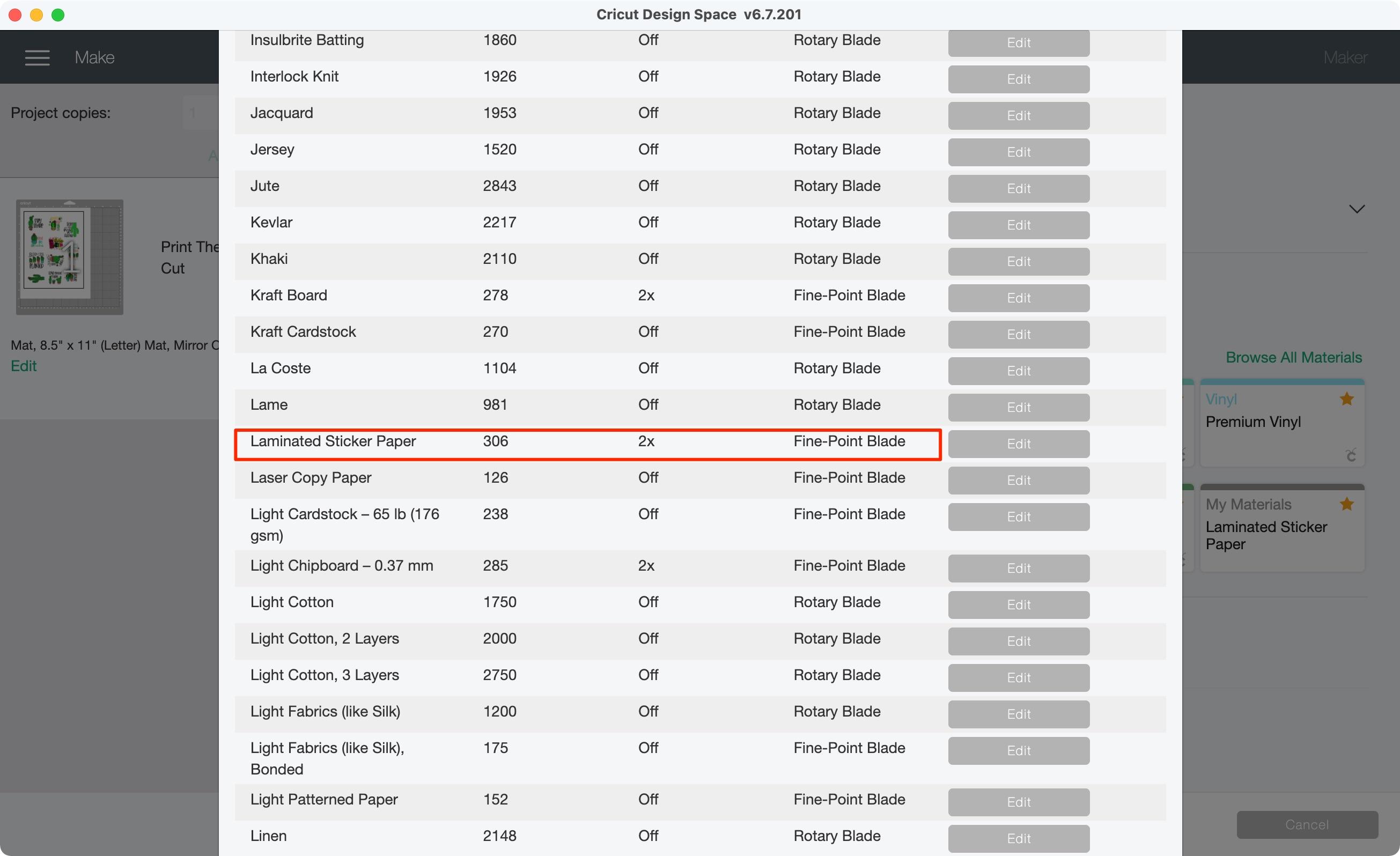Click the Maker machine label in header
This screenshot has width=1400, height=856.
pyautogui.click(x=1345, y=57)
